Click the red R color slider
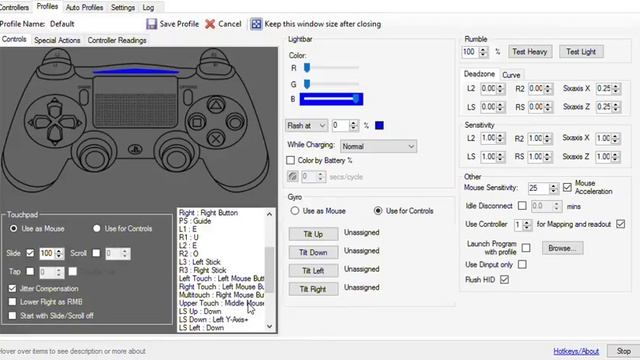This screenshot has width=640, height=360. [331, 68]
